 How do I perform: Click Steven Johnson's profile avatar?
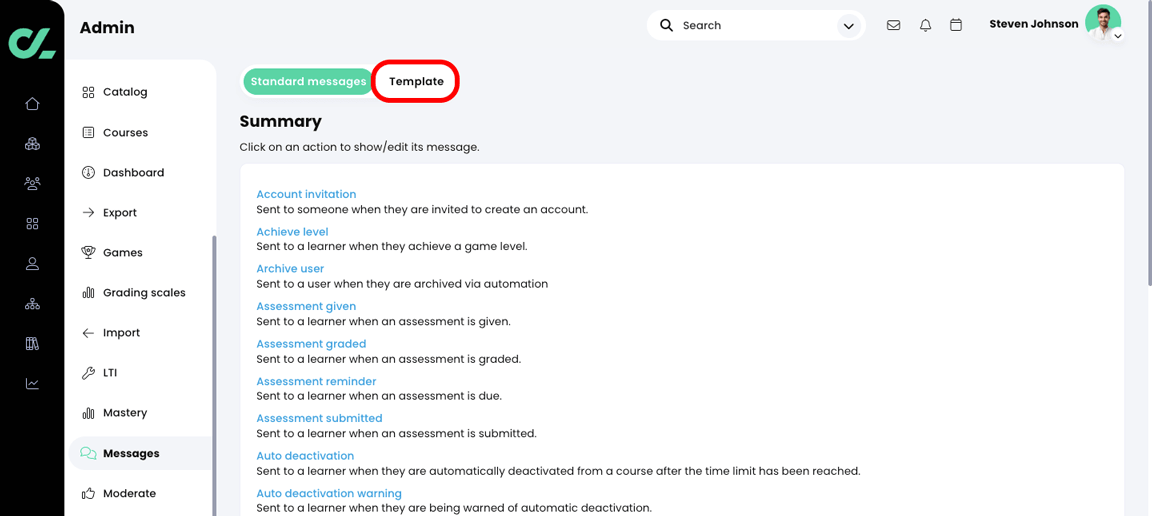pos(1103,23)
